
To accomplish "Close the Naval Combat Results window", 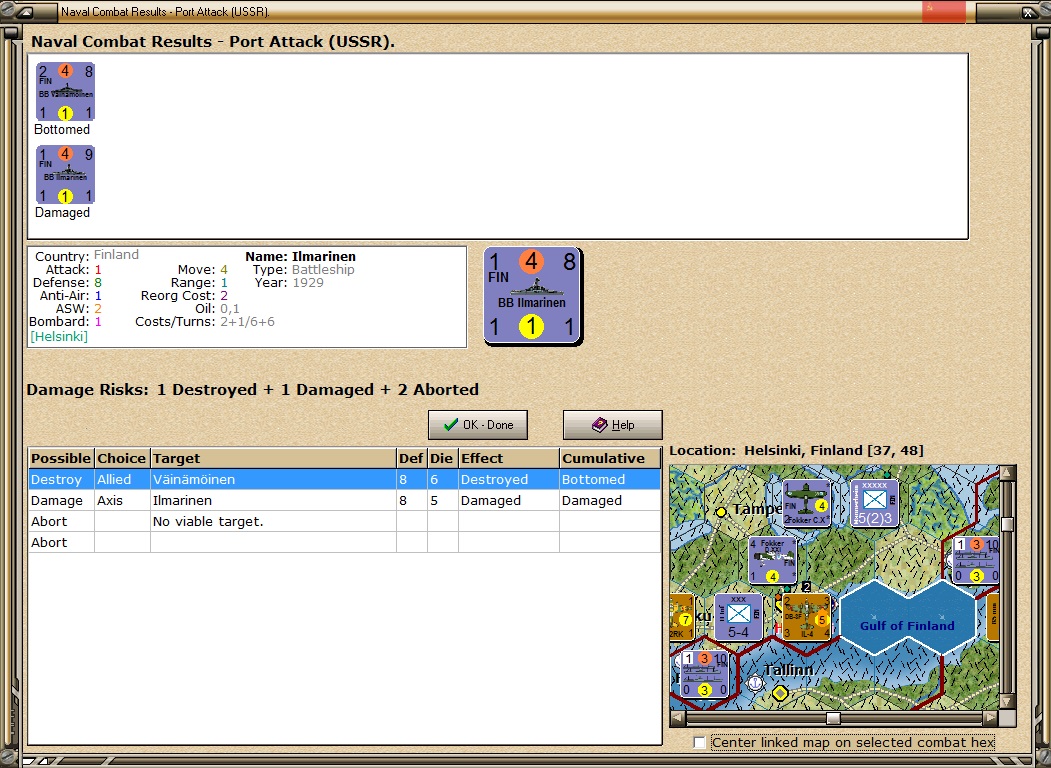I will pyautogui.click(x=1028, y=12).
